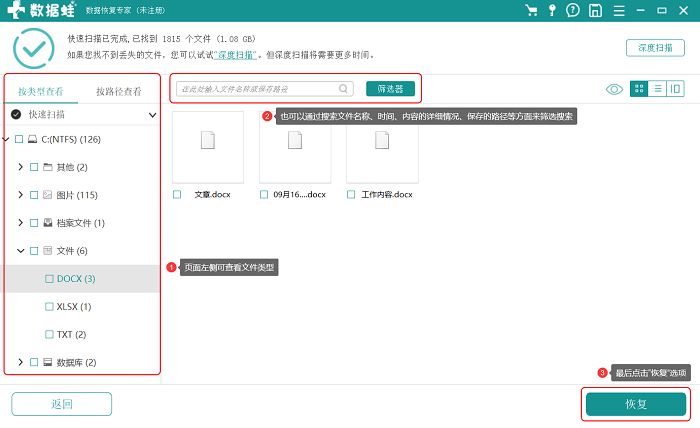Screen dimensions: 700x428
Task: Click the 快速扫描 header text
Action: [x=46, y=115]
